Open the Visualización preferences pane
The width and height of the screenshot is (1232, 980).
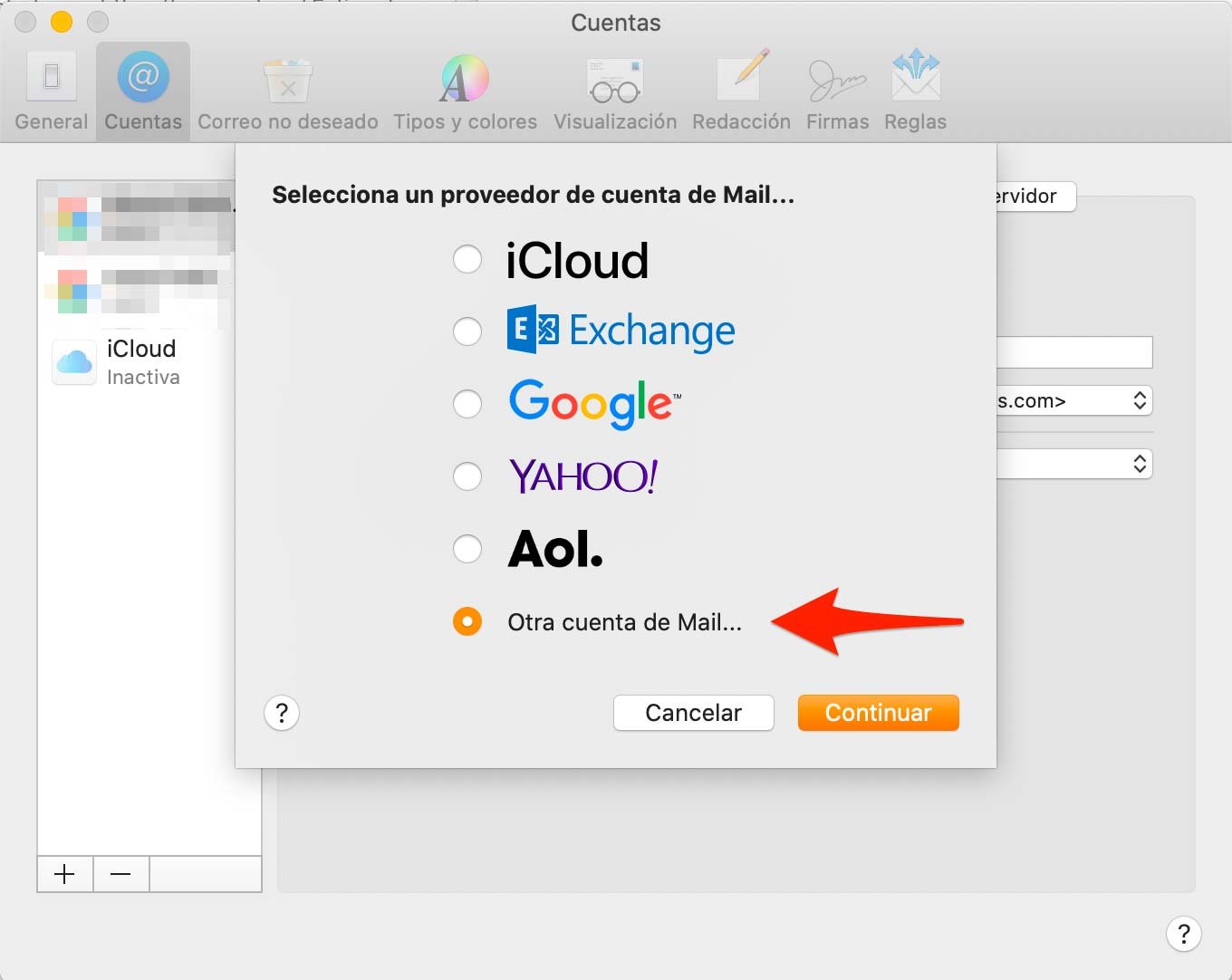[x=615, y=90]
